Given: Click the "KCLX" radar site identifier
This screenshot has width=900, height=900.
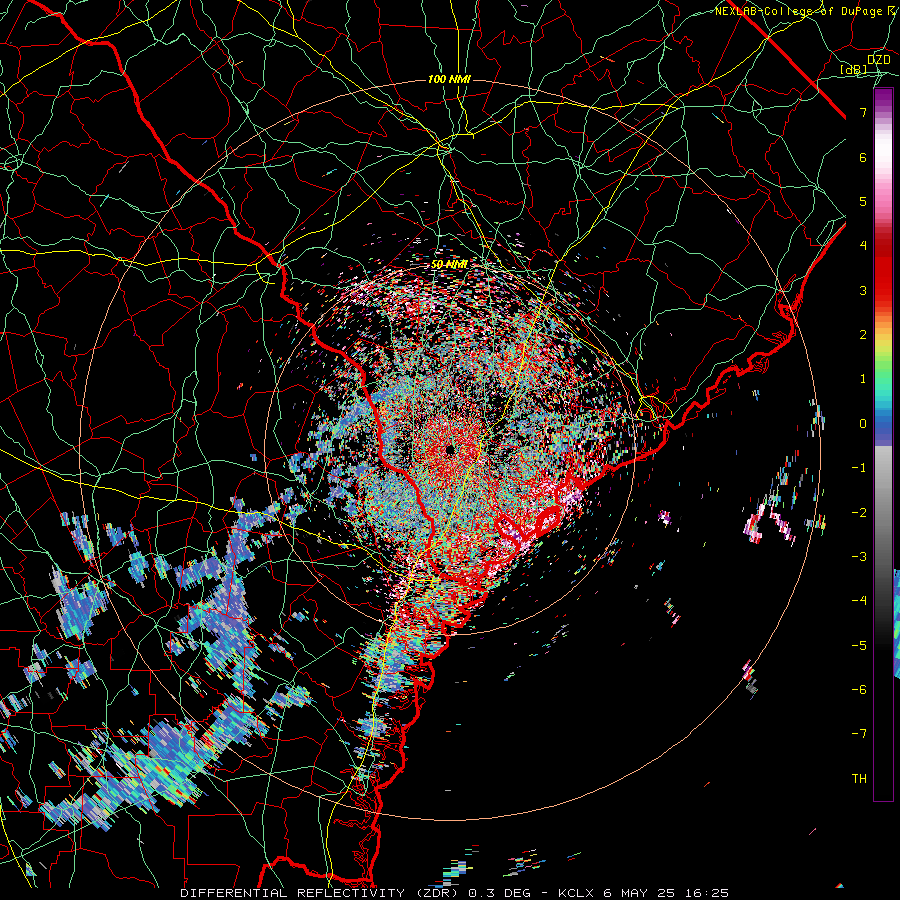Looking at the screenshot, I should [575, 893].
